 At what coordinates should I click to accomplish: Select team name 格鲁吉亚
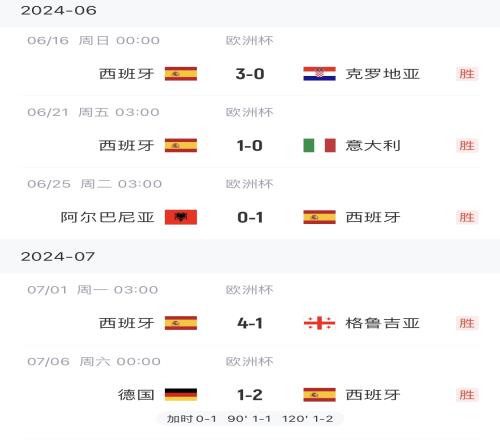[x=382, y=323]
